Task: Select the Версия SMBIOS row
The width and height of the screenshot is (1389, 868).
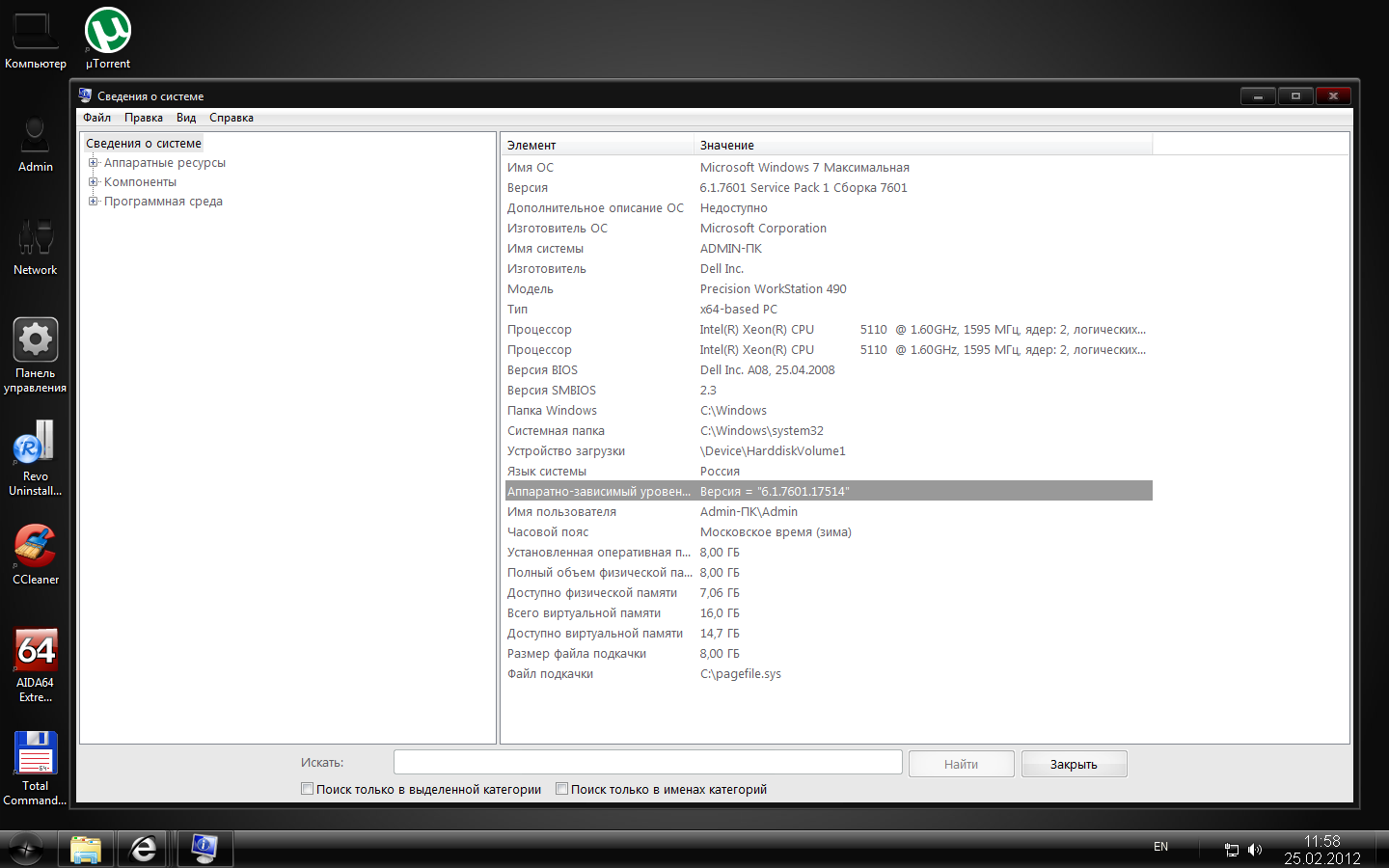Action: [x=828, y=390]
